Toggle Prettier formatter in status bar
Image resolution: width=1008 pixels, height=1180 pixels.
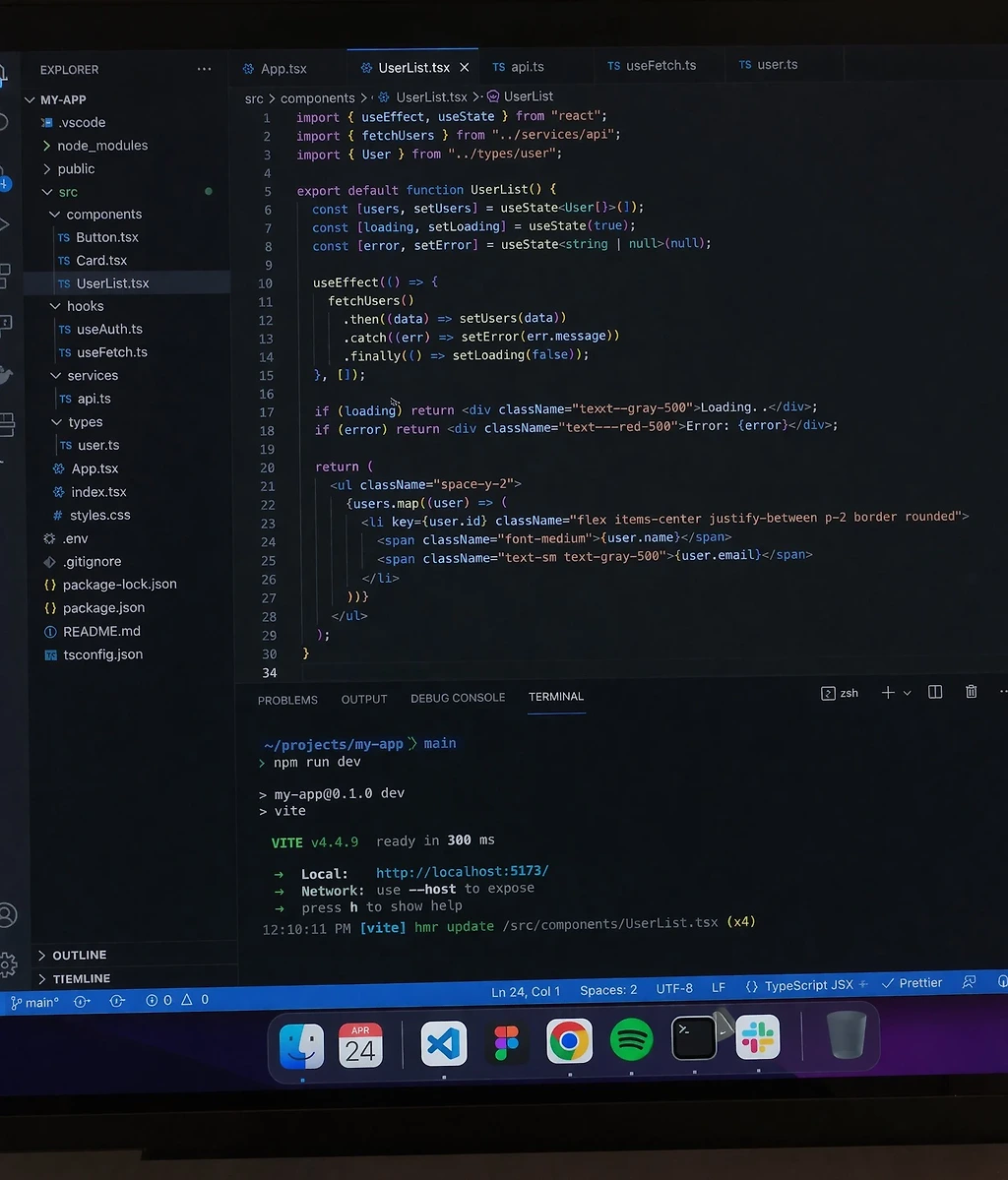pyautogui.click(x=912, y=983)
